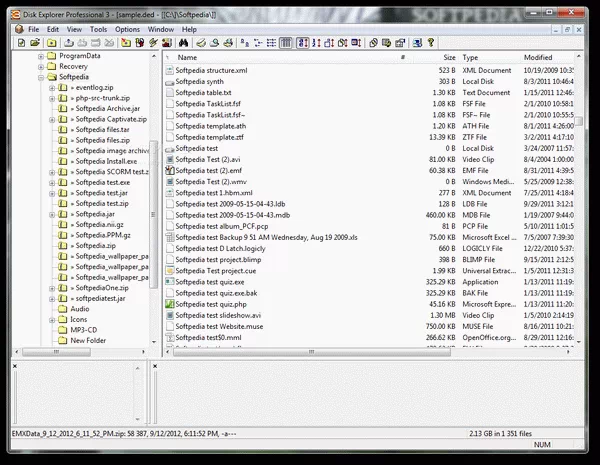The height and width of the screenshot is (465, 600).
Task: Click the toolbar icon left of the network icon
Action: point(400,43)
